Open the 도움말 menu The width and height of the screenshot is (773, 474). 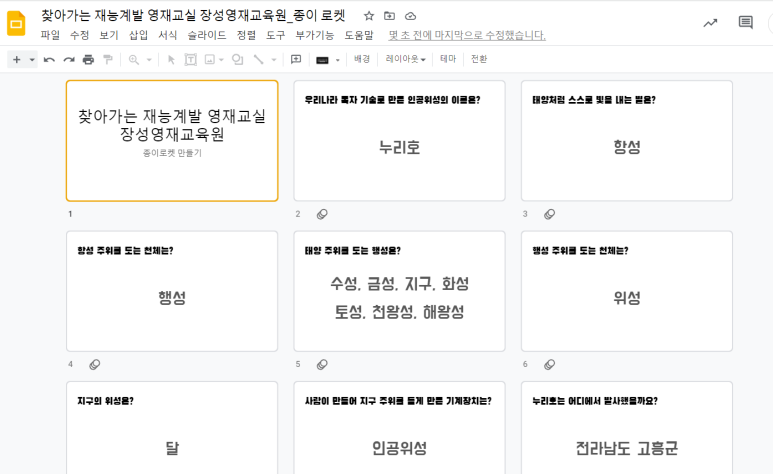click(359, 35)
